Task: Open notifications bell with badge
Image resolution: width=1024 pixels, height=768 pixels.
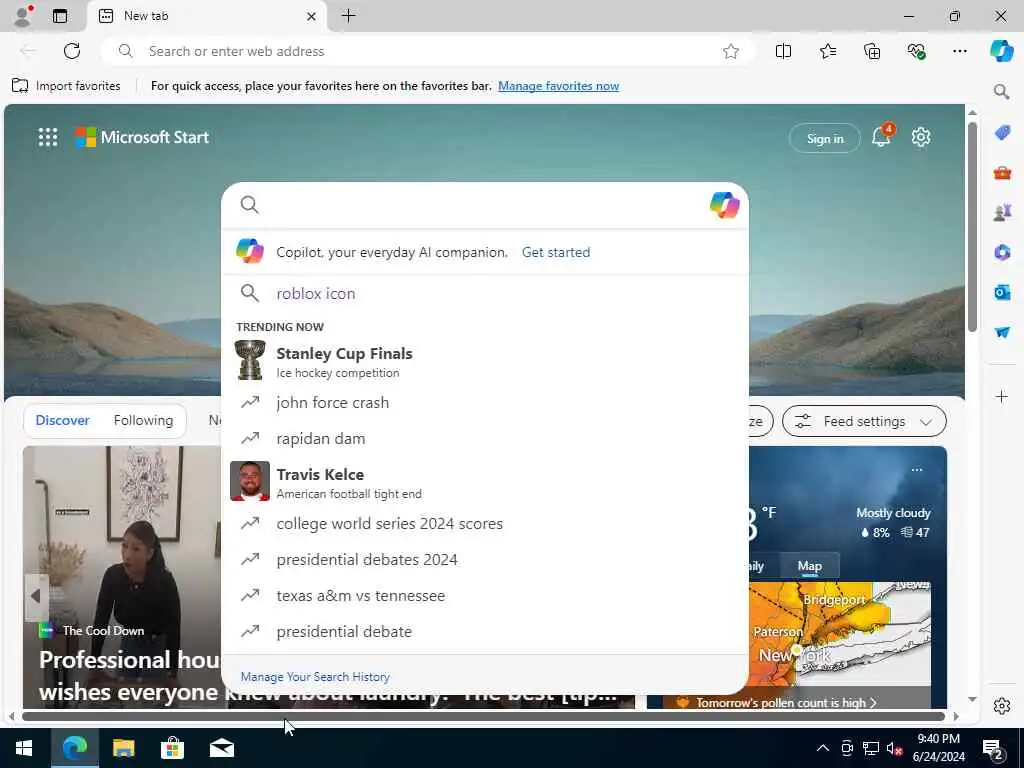Action: point(882,136)
